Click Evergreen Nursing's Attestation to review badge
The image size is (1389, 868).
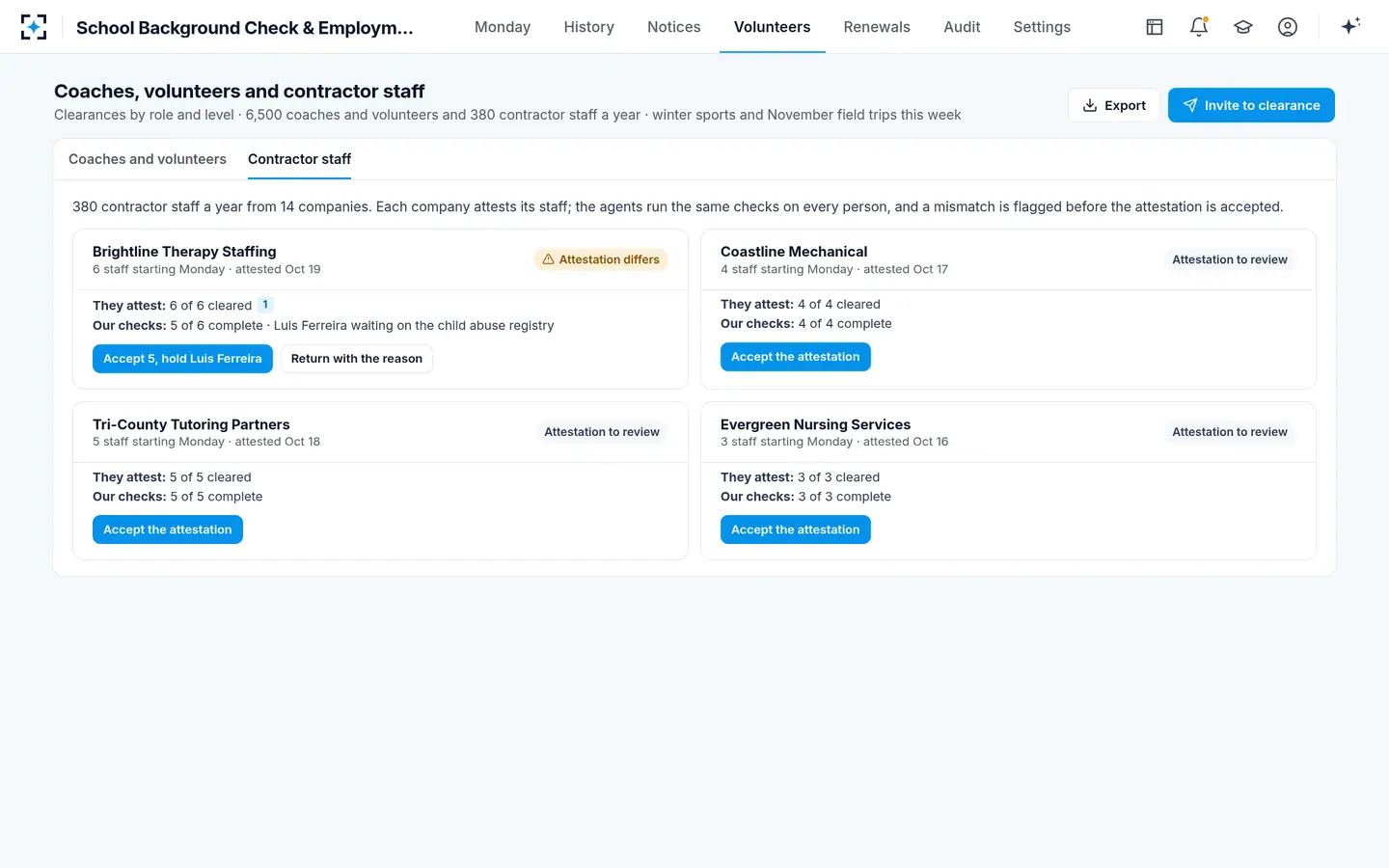pyautogui.click(x=1230, y=432)
